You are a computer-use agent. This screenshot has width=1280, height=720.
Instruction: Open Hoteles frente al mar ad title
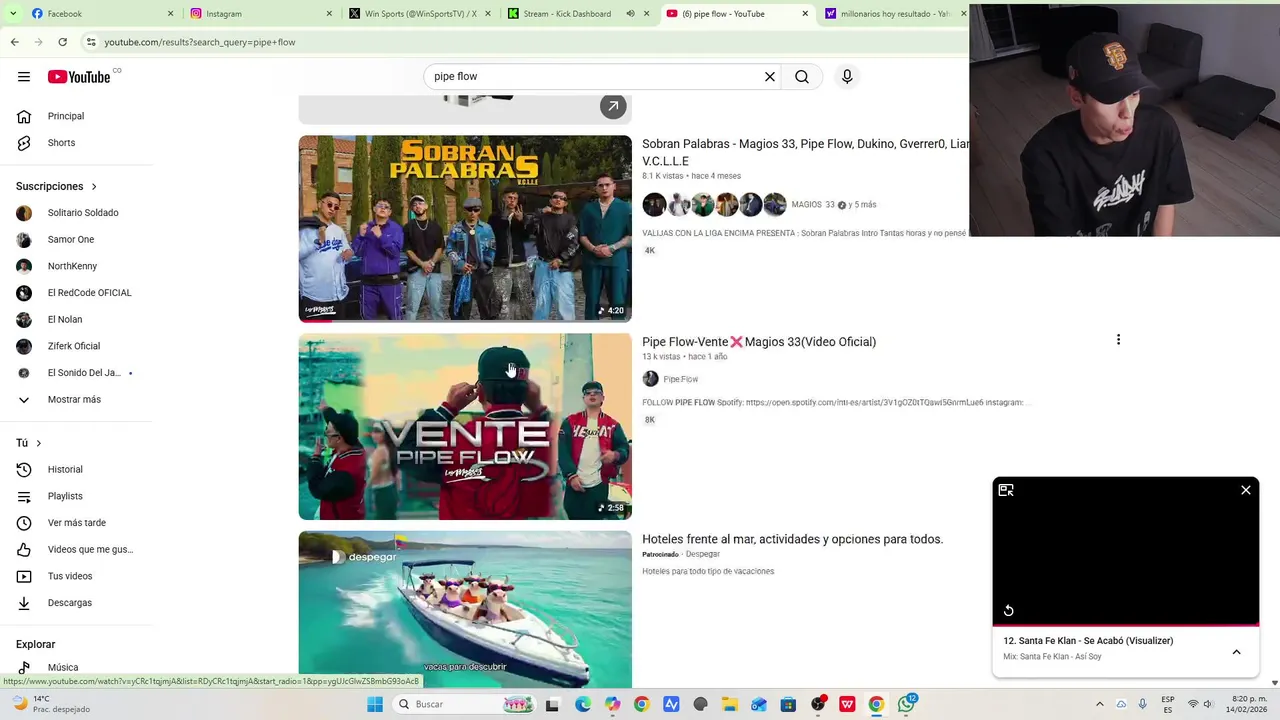pos(792,539)
